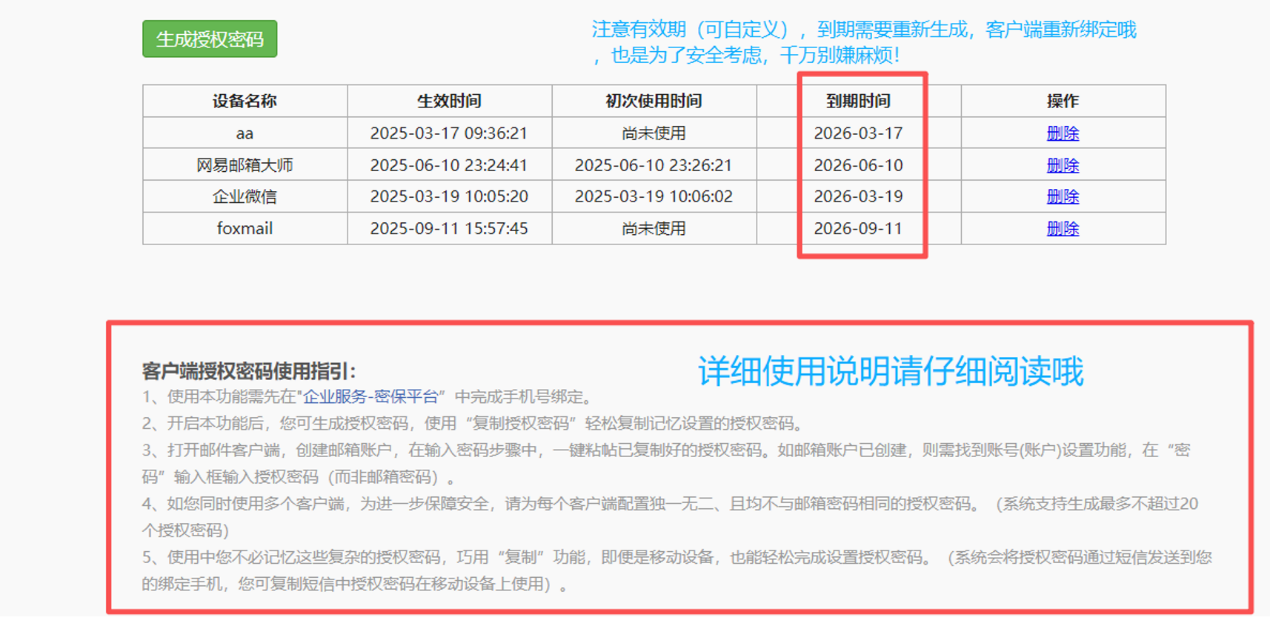1270x626 pixels.
Task: Select the 2025-03-19 10:06:02 first-use time
Action: click(653, 196)
